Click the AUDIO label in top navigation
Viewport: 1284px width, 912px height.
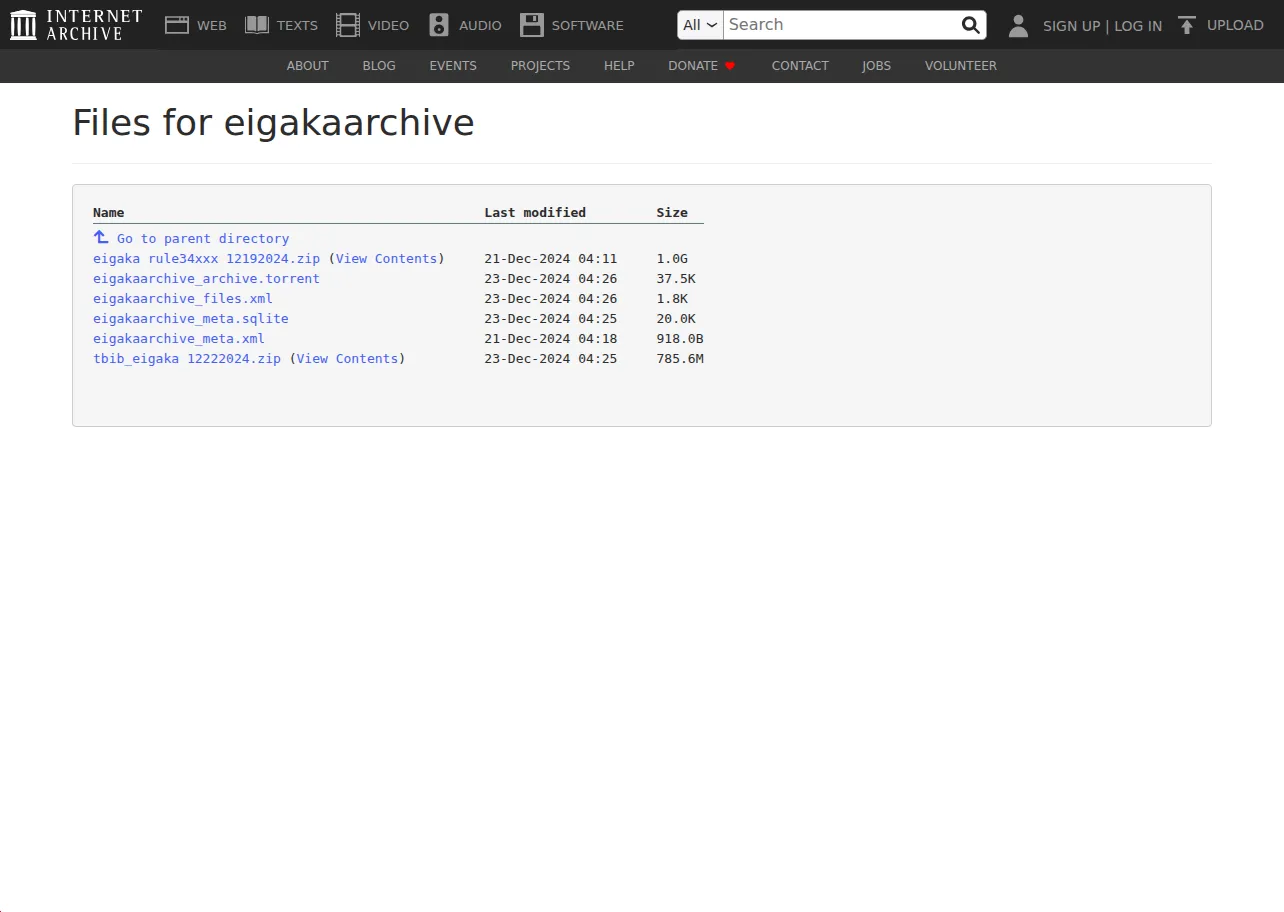(x=480, y=26)
